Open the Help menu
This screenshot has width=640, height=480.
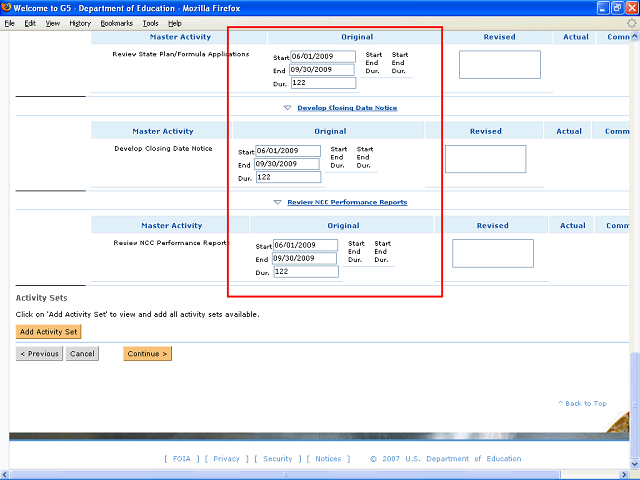175,23
